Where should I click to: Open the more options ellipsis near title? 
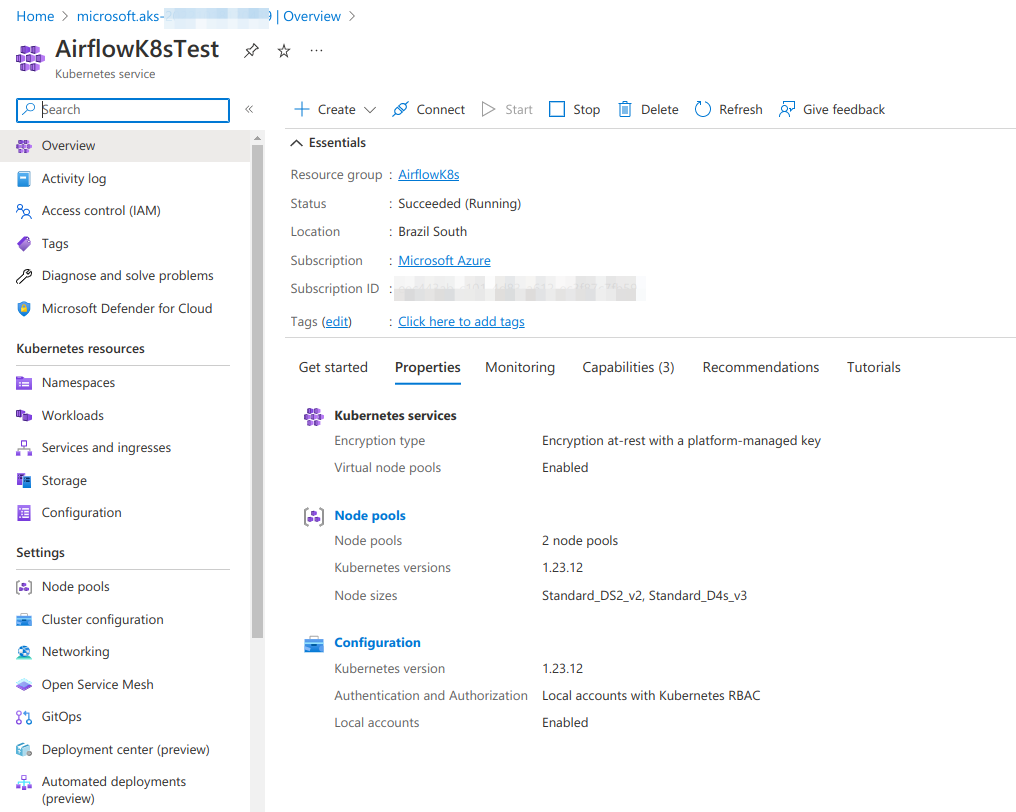(x=316, y=51)
